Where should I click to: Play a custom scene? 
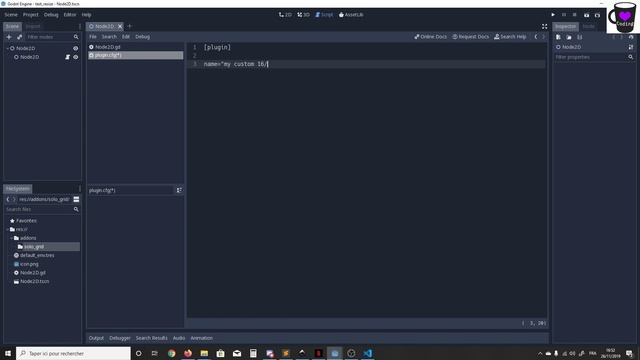pyautogui.click(x=597, y=15)
